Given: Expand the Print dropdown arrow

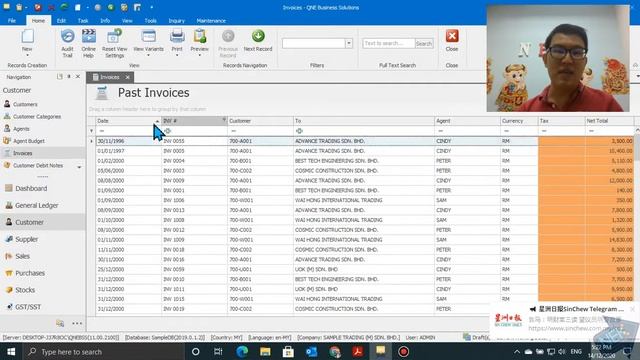Looking at the screenshot, I should click(x=177, y=55).
